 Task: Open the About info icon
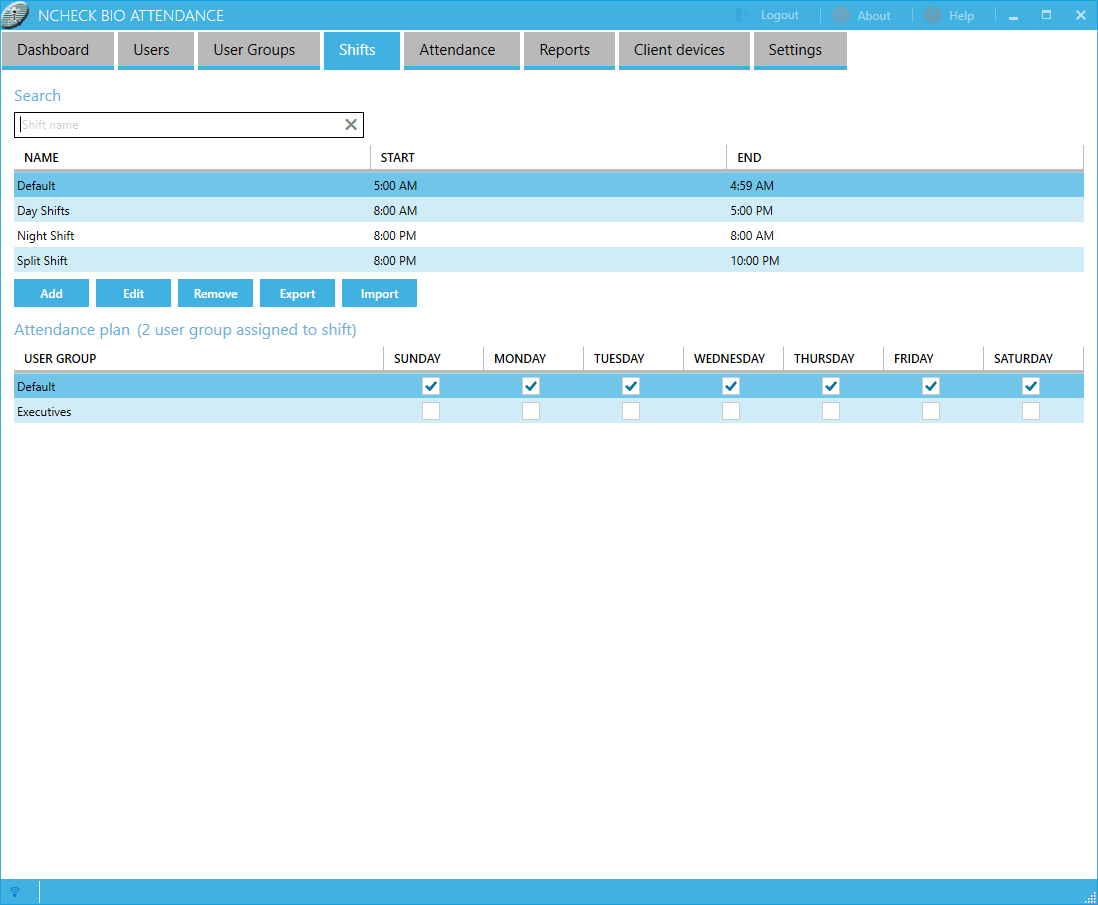click(842, 15)
